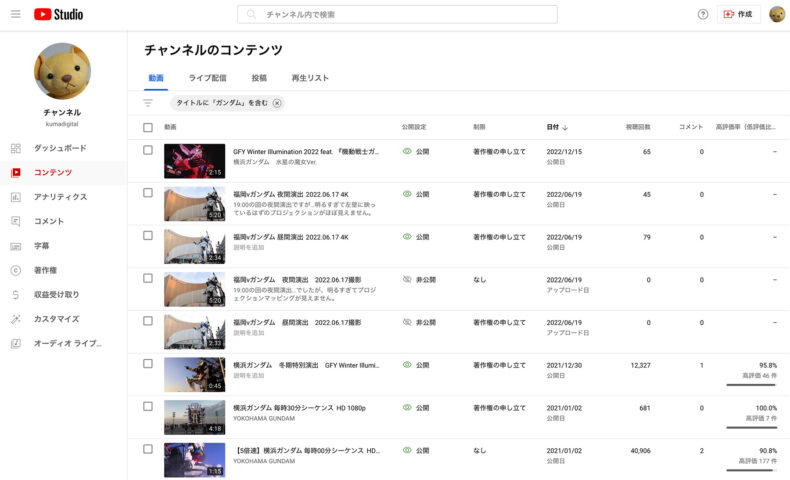The width and height of the screenshot is (790, 480).
Task: Select checkbox for 横浜ガンダム 毎時30分シーケンス video
Action: click(x=148, y=407)
